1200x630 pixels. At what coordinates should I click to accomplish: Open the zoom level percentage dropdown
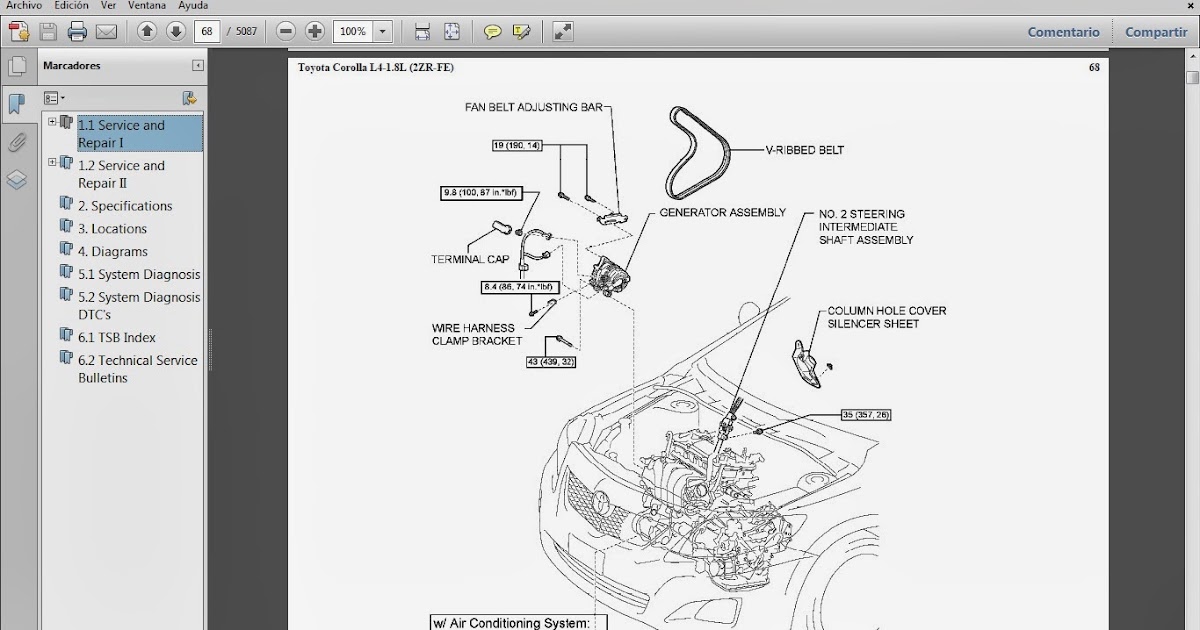[381, 31]
